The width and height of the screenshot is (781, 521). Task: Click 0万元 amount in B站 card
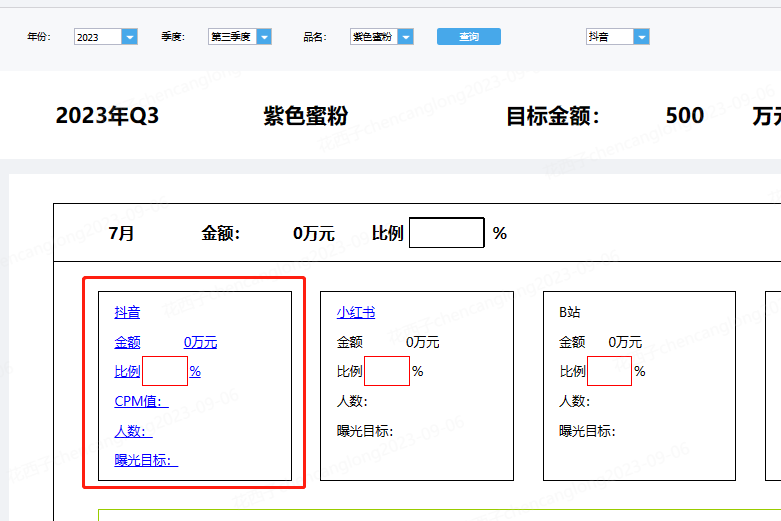click(625, 342)
